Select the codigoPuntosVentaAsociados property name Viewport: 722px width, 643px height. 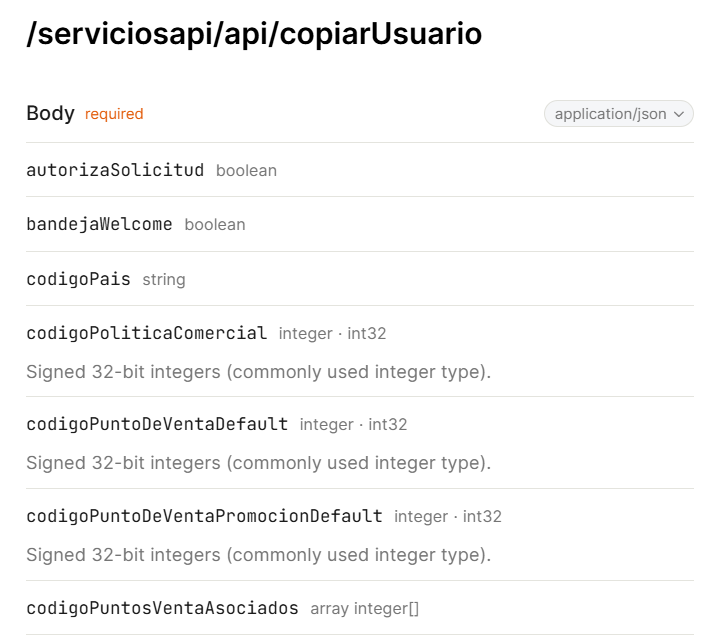pos(162,608)
